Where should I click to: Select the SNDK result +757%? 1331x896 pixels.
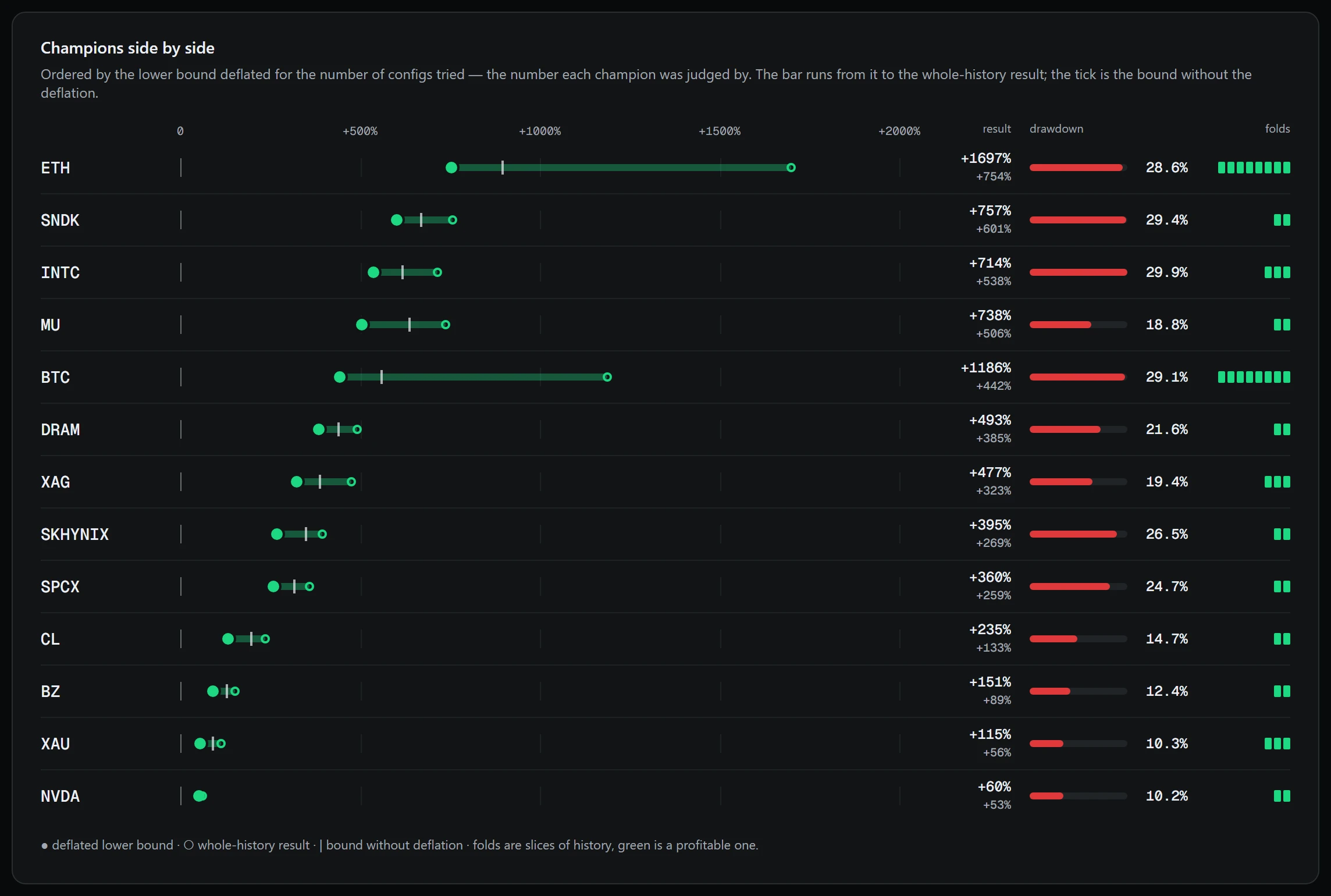coord(990,211)
